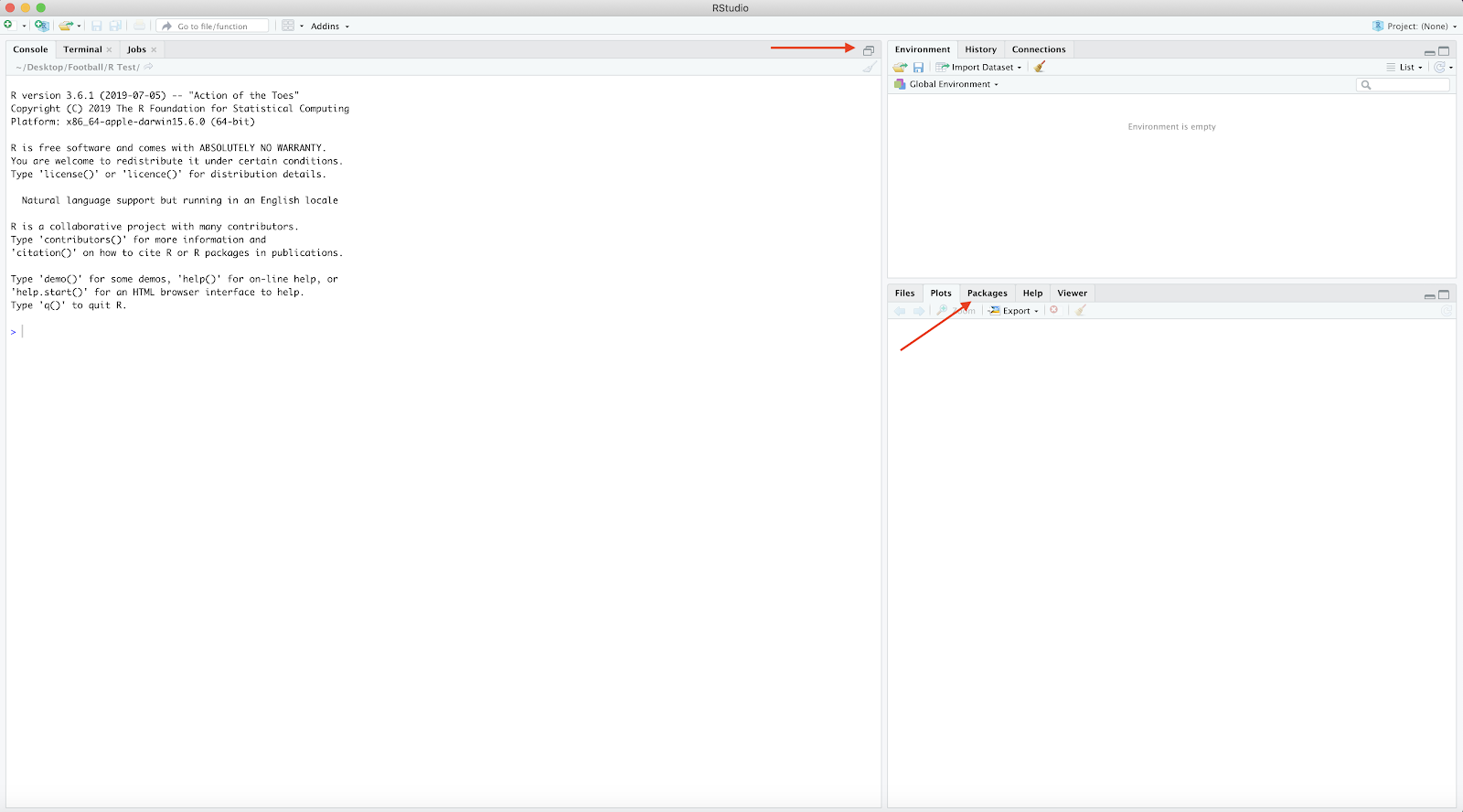Maximize the Environment pane
The height and width of the screenshot is (812, 1463).
pos(1444,51)
